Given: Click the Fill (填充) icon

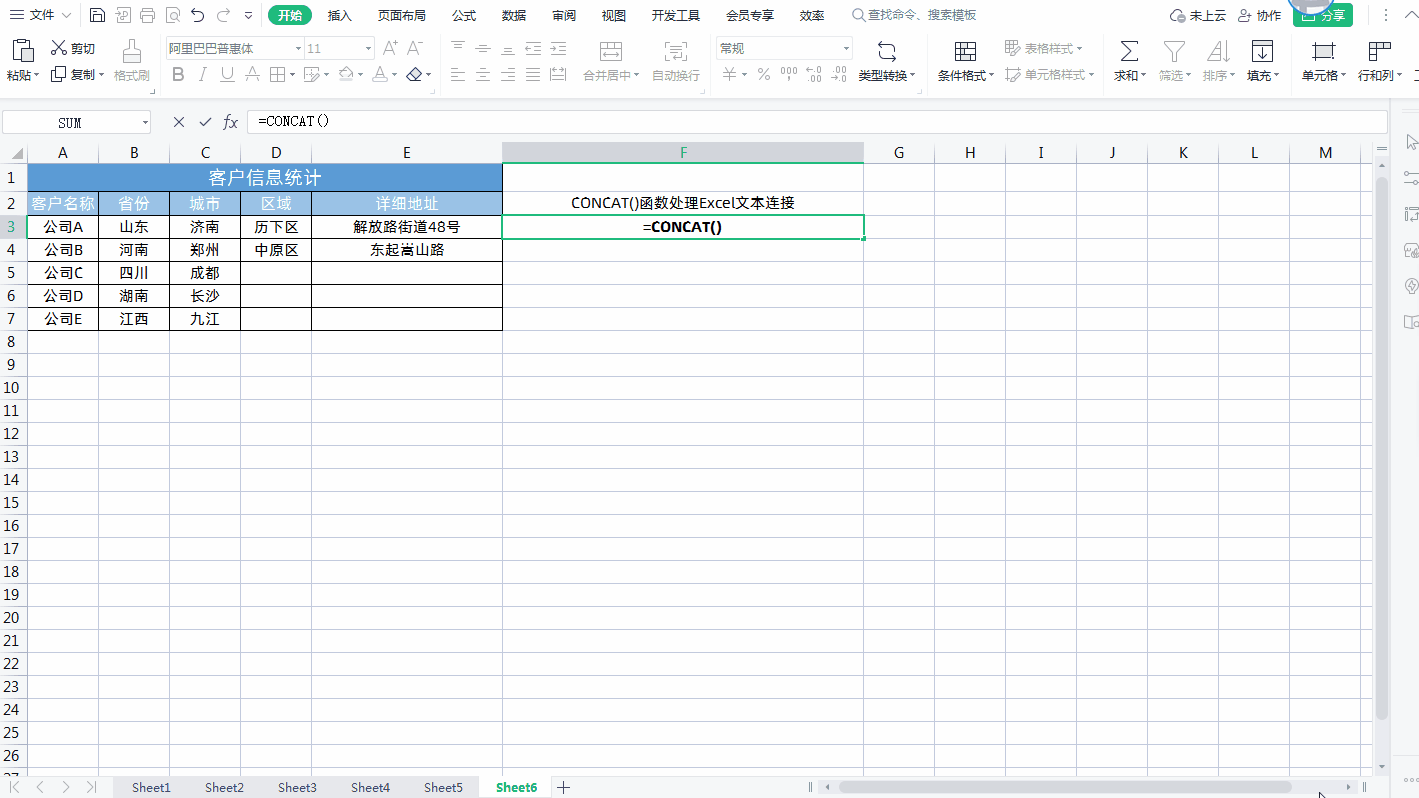Looking at the screenshot, I should click(x=1263, y=51).
